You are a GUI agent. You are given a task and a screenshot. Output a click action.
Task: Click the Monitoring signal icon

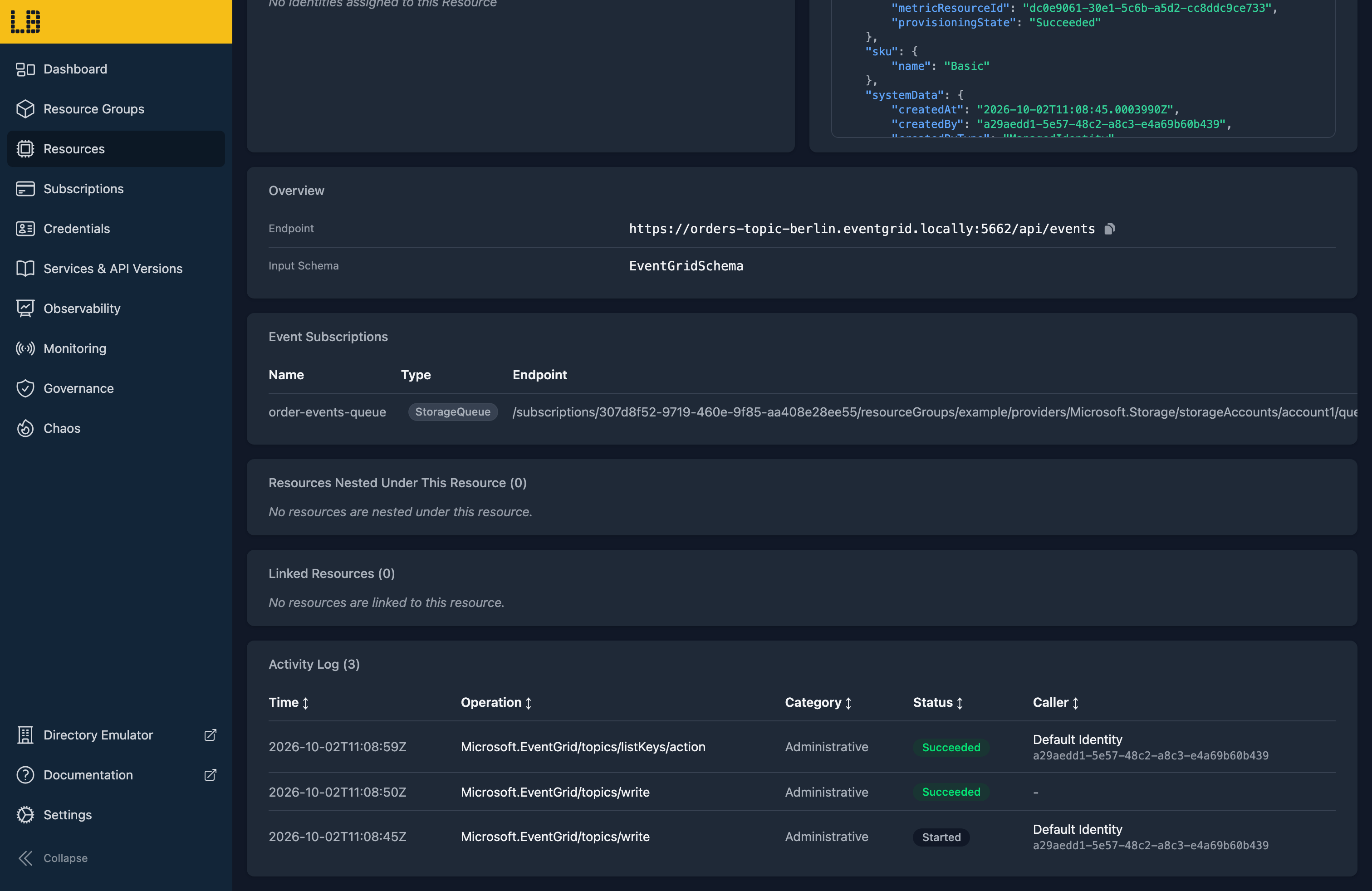(25, 349)
